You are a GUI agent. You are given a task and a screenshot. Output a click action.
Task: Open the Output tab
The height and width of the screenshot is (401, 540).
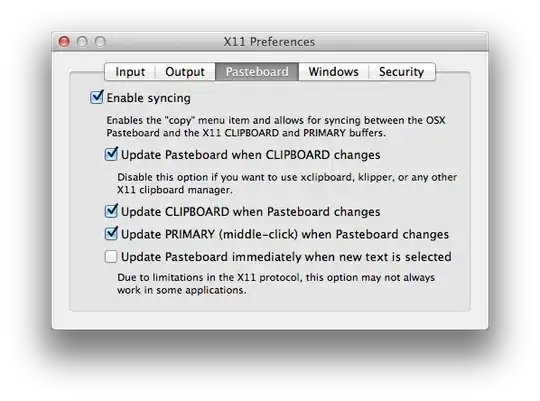pyautogui.click(x=185, y=72)
